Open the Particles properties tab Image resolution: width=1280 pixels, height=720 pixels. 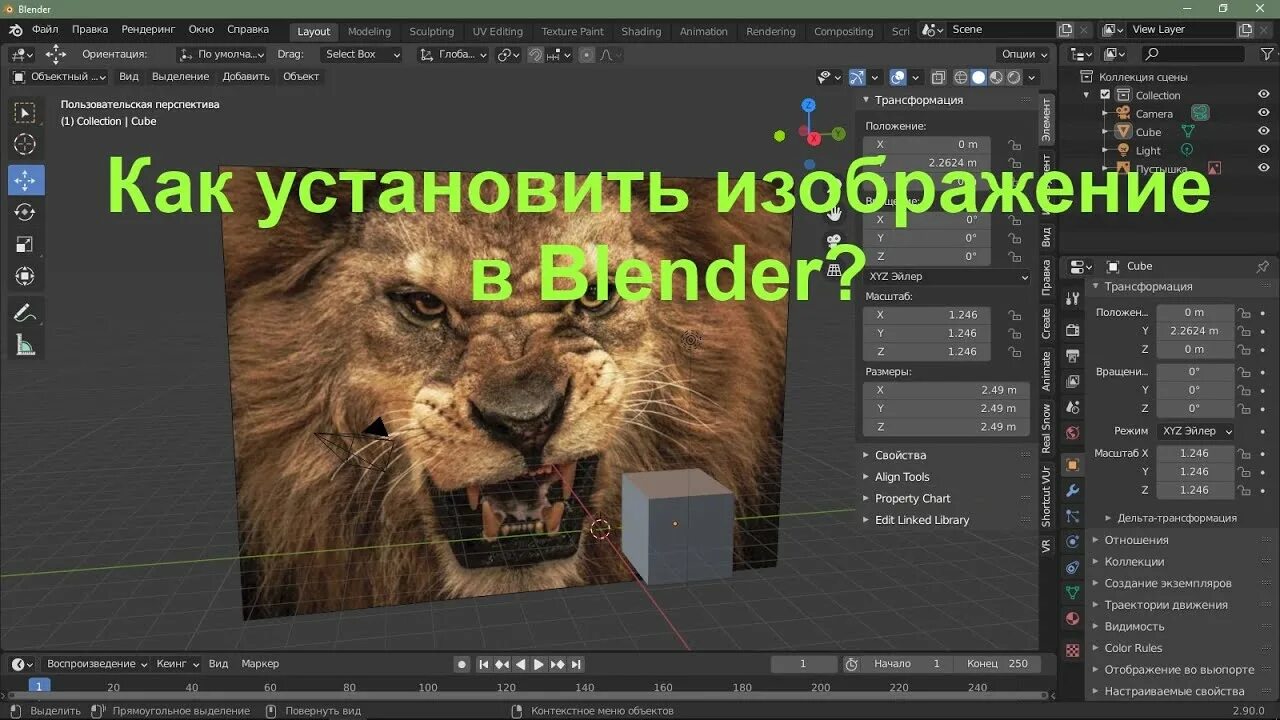[1072, 517]
